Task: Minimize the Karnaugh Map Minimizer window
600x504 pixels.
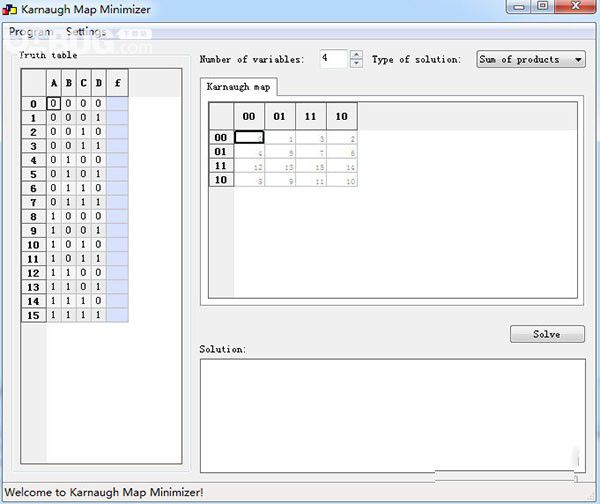Action: [519, 6]
